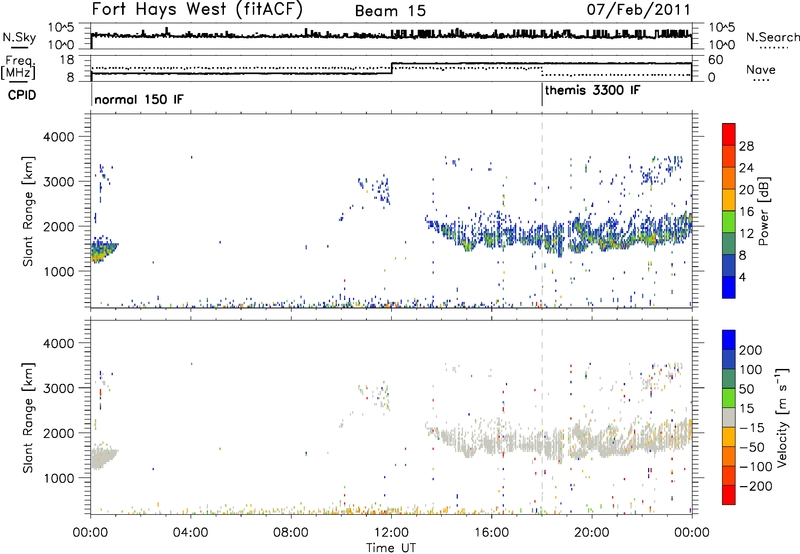The height and width of the screenshot is (554, 800).
Task: Click the '20:00' time tick label
Action: coord(591,532)
